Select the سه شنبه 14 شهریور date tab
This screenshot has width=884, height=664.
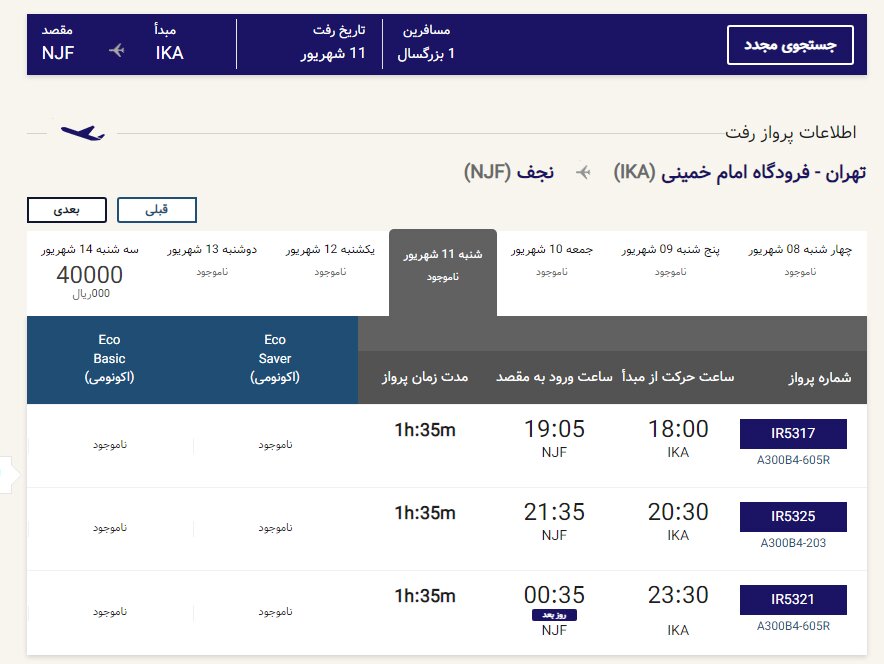point(88,250)
